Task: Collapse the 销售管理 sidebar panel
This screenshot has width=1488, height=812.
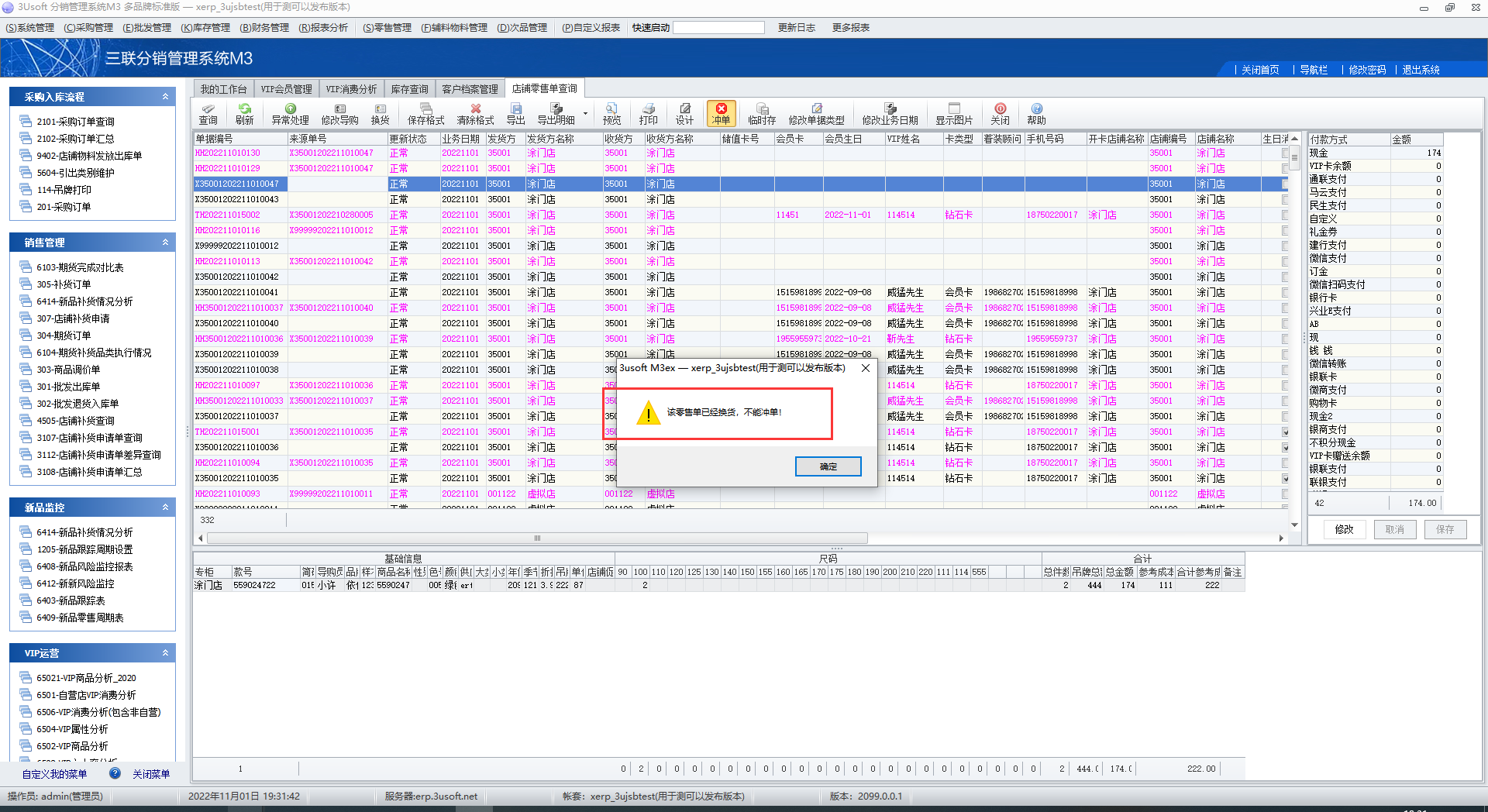Action: (x=165, y=243)
